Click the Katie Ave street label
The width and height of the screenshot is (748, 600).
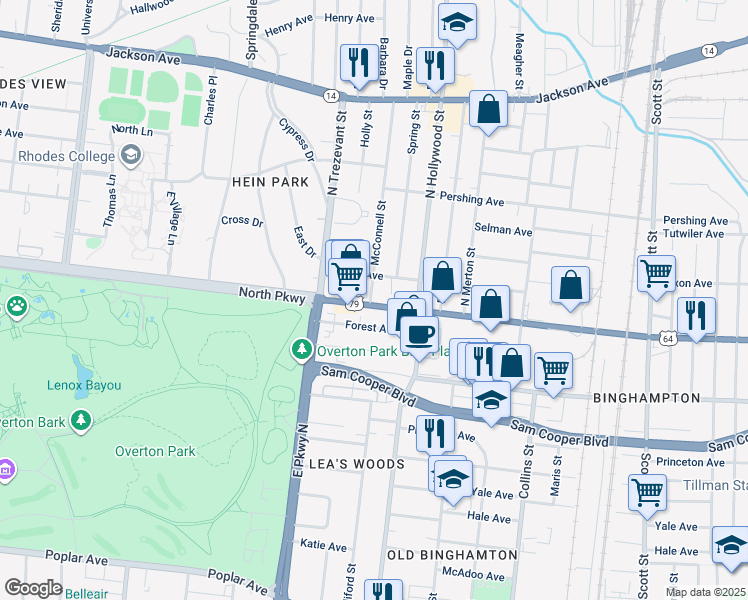(323, 545)
